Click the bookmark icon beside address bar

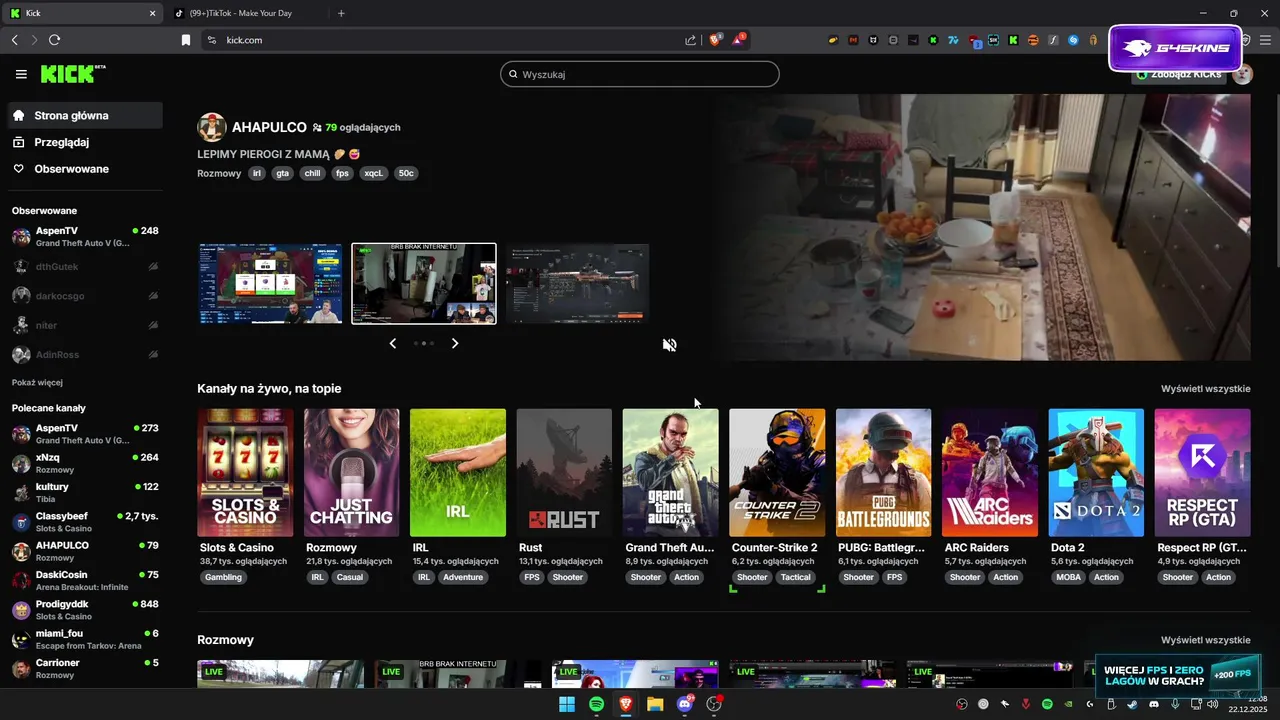pyautogui.click(x=185, y=40)
